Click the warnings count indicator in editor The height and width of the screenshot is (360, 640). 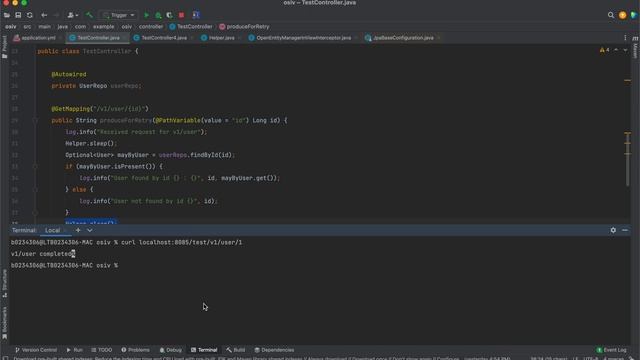point(604,50)
